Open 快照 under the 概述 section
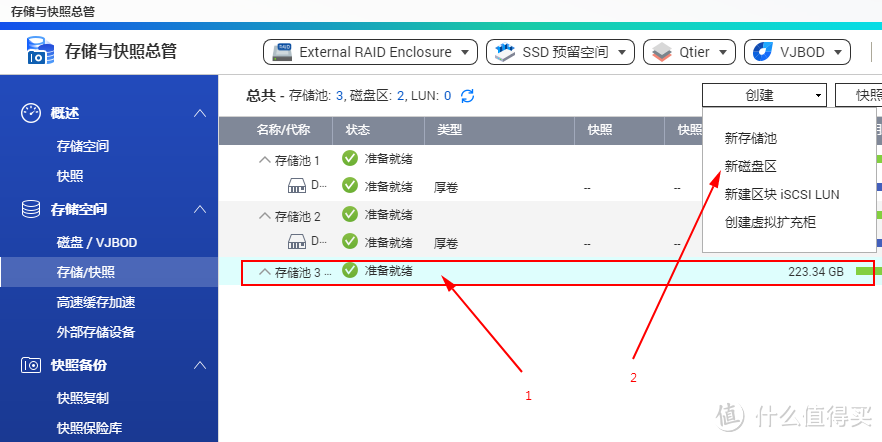Screen dimensions: 882x442 (70, 176)
